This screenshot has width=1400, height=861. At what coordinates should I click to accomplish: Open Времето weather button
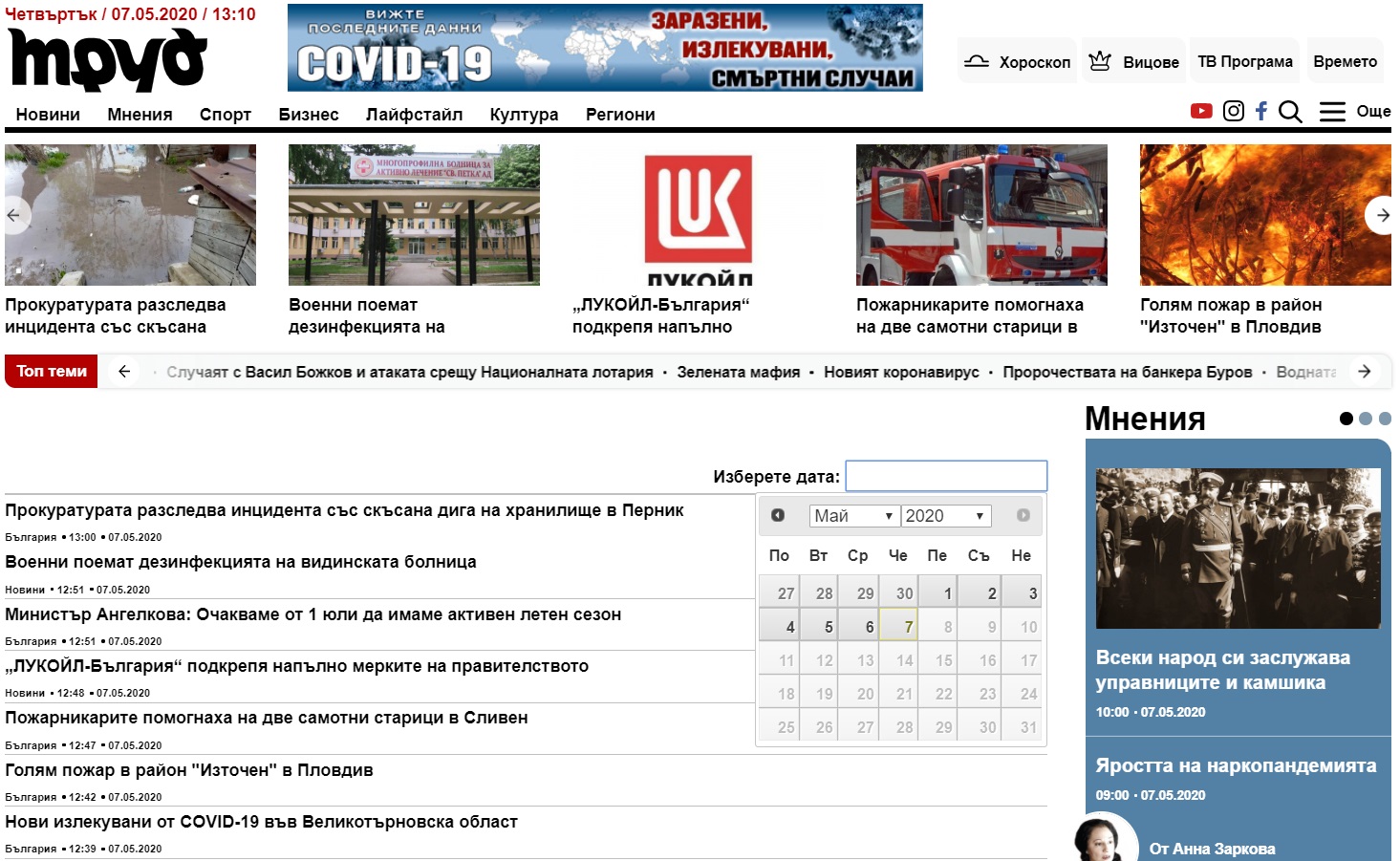tap(1346, 61)
